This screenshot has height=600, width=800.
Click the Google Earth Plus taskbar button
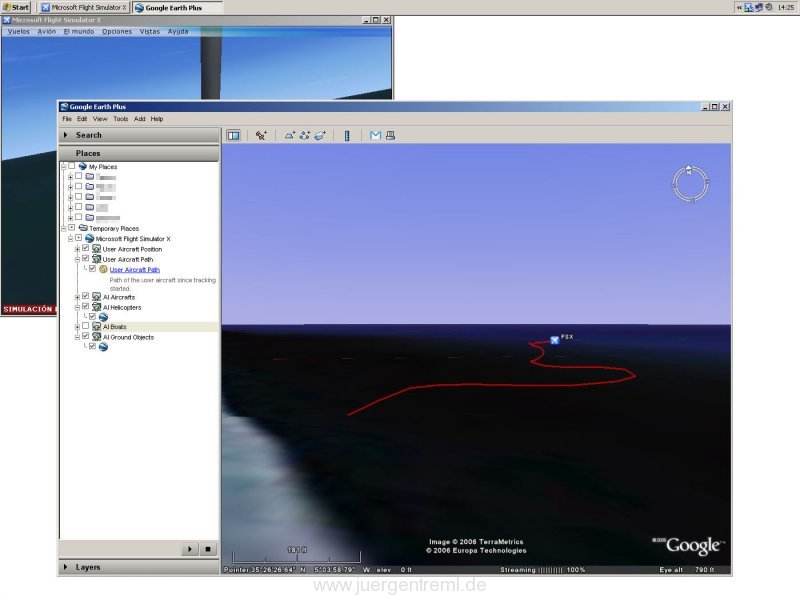(x=178, y=7)
